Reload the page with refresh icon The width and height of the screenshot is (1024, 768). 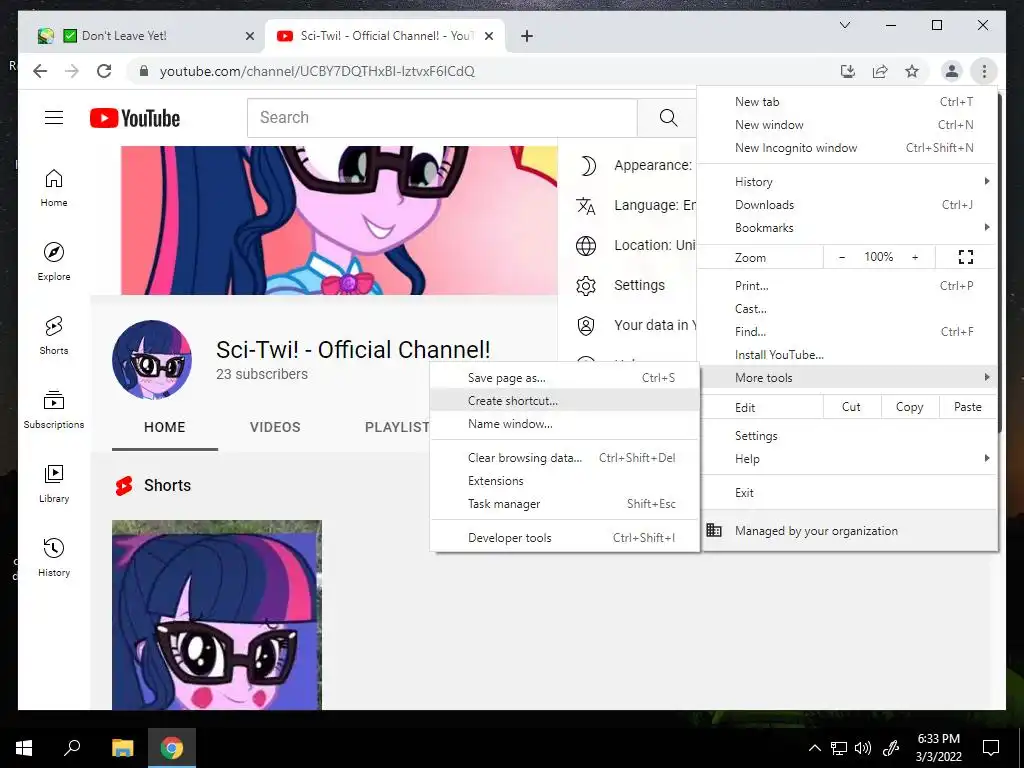pos(104,71)
